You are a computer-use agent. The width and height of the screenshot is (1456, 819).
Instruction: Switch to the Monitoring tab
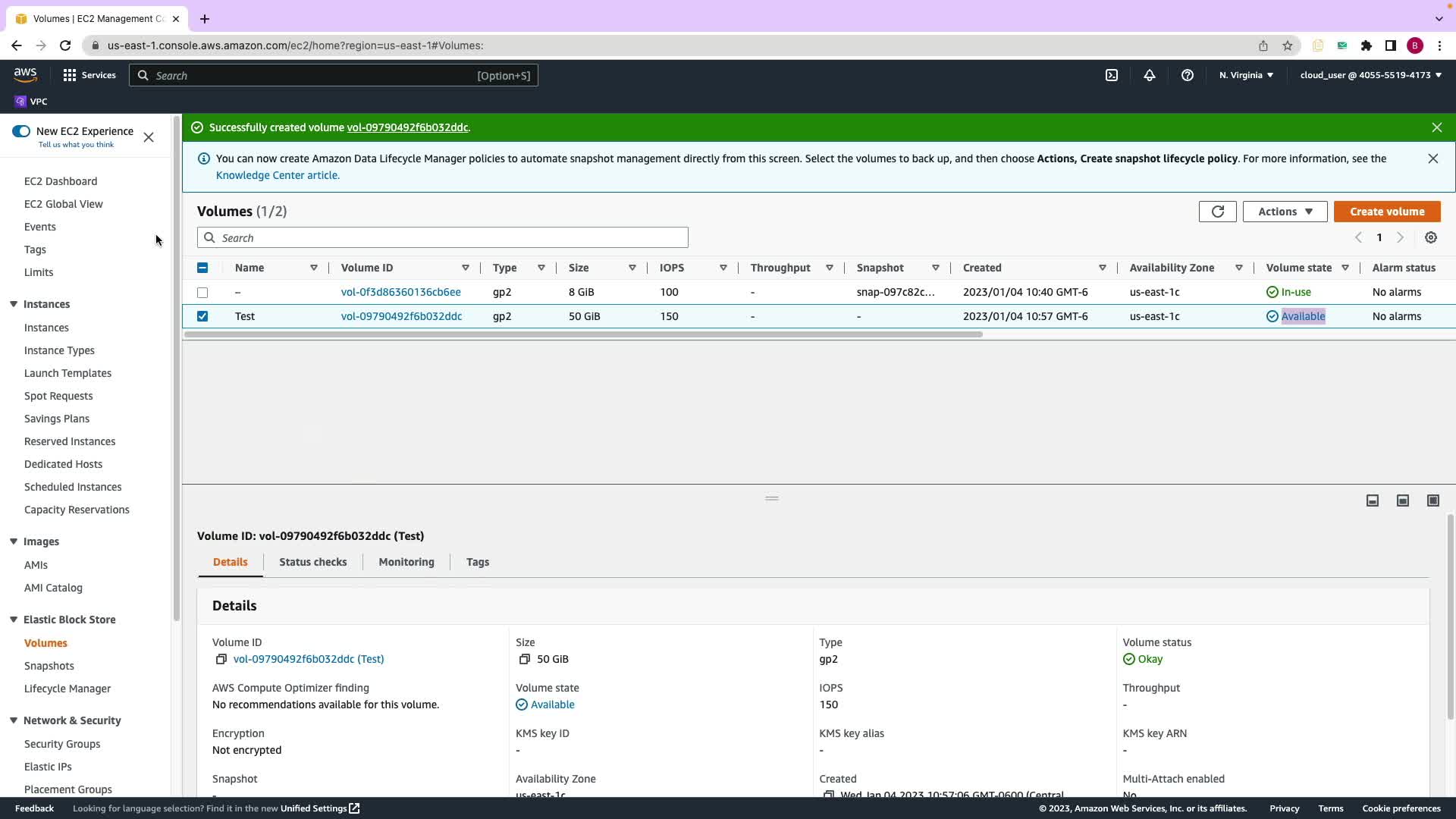point(406,562)
